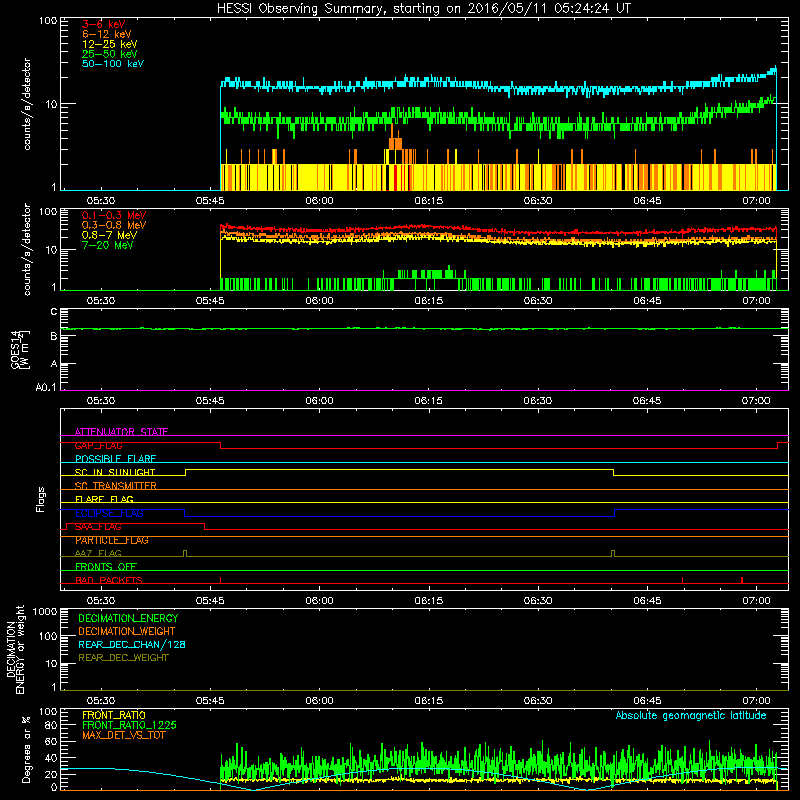This screenshot has height=800, width=800.
Task: Select the ECLIPSE_FLAG label
Action: coord(109,513)
